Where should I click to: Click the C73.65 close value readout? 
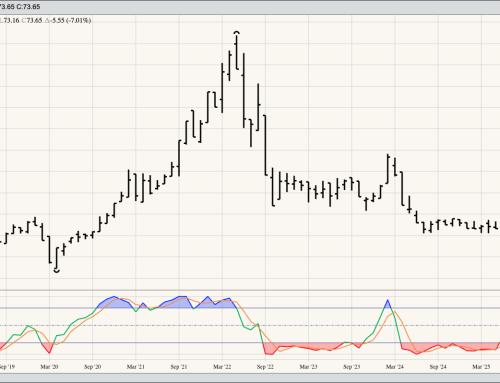click(x=32, y=20)
